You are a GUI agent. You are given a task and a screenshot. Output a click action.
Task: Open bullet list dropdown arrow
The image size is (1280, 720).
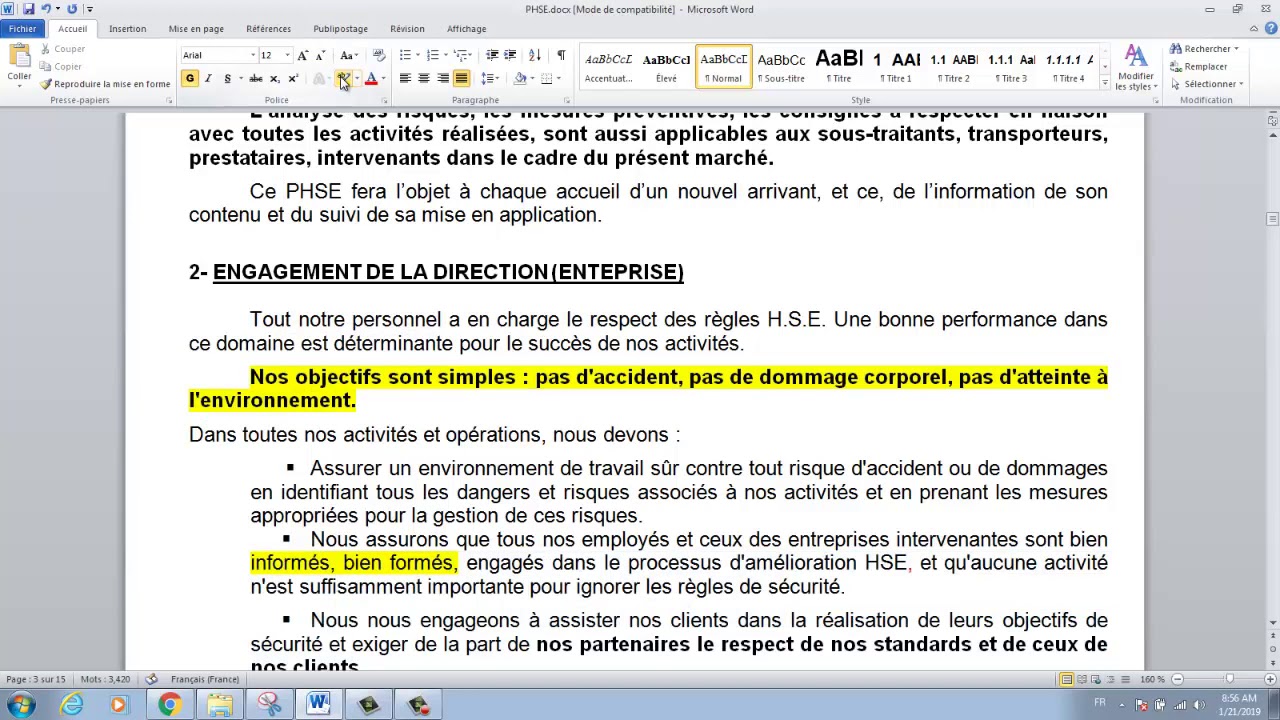(x=417, y=55)
